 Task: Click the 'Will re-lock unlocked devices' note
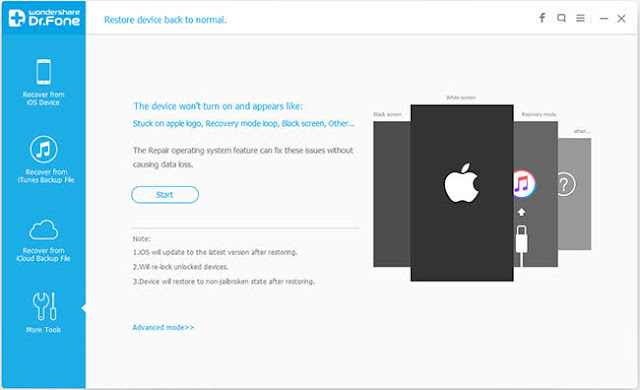(x=180, y=267)
